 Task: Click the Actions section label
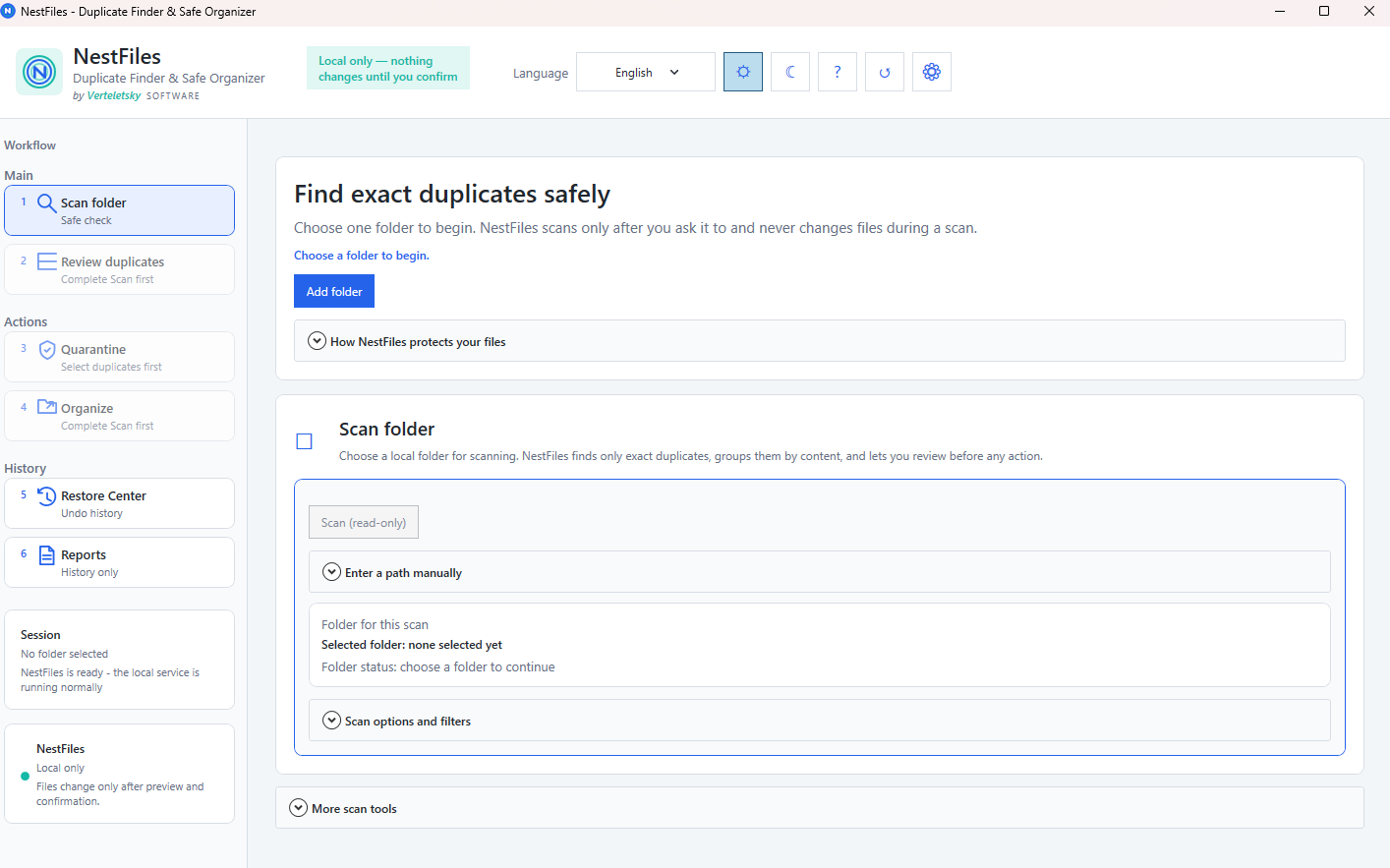pos(26,322)
